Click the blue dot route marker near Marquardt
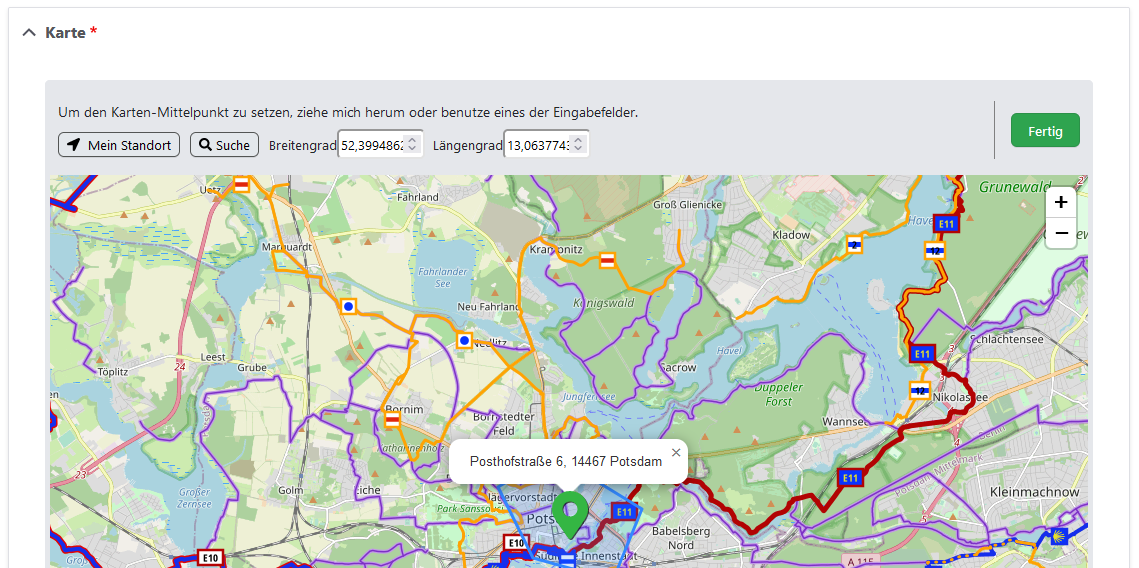The width and height of the screenshot is (1139, 568). [x=349, y=307]
